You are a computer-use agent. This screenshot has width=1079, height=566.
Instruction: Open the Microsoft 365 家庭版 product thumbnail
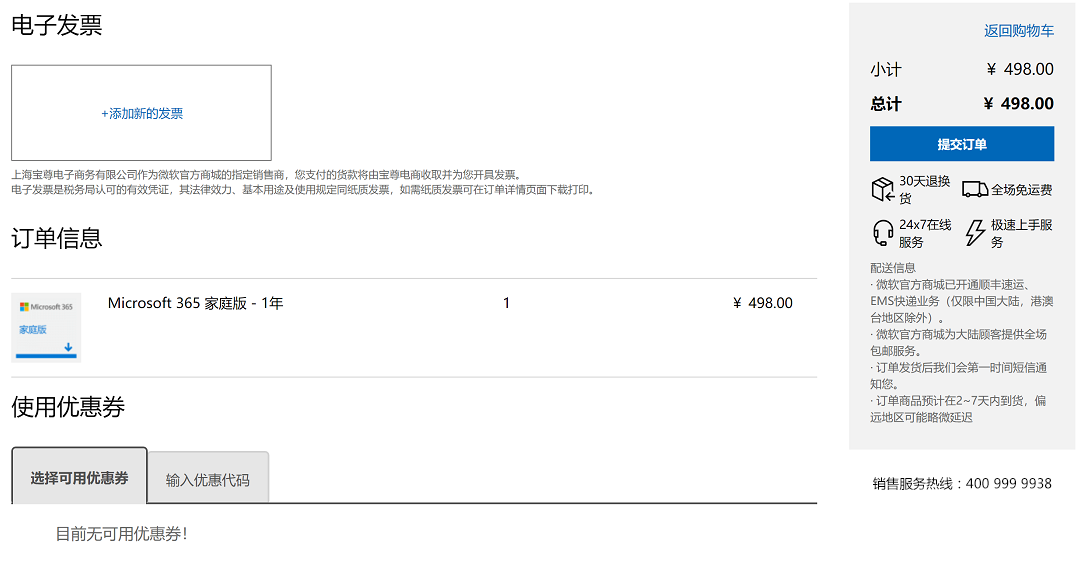[x=46, y=326]
